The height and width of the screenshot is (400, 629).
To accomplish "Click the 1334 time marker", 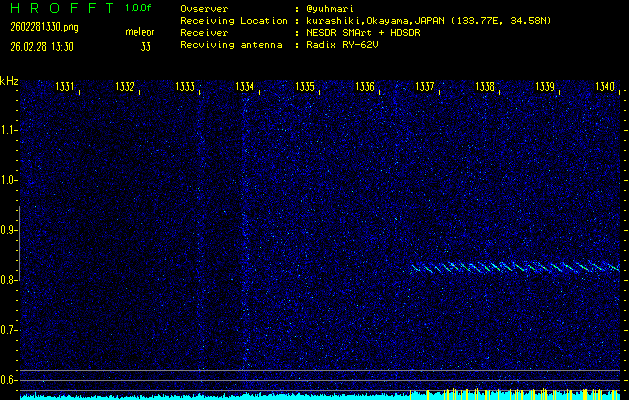I will [x=245, y=88].
